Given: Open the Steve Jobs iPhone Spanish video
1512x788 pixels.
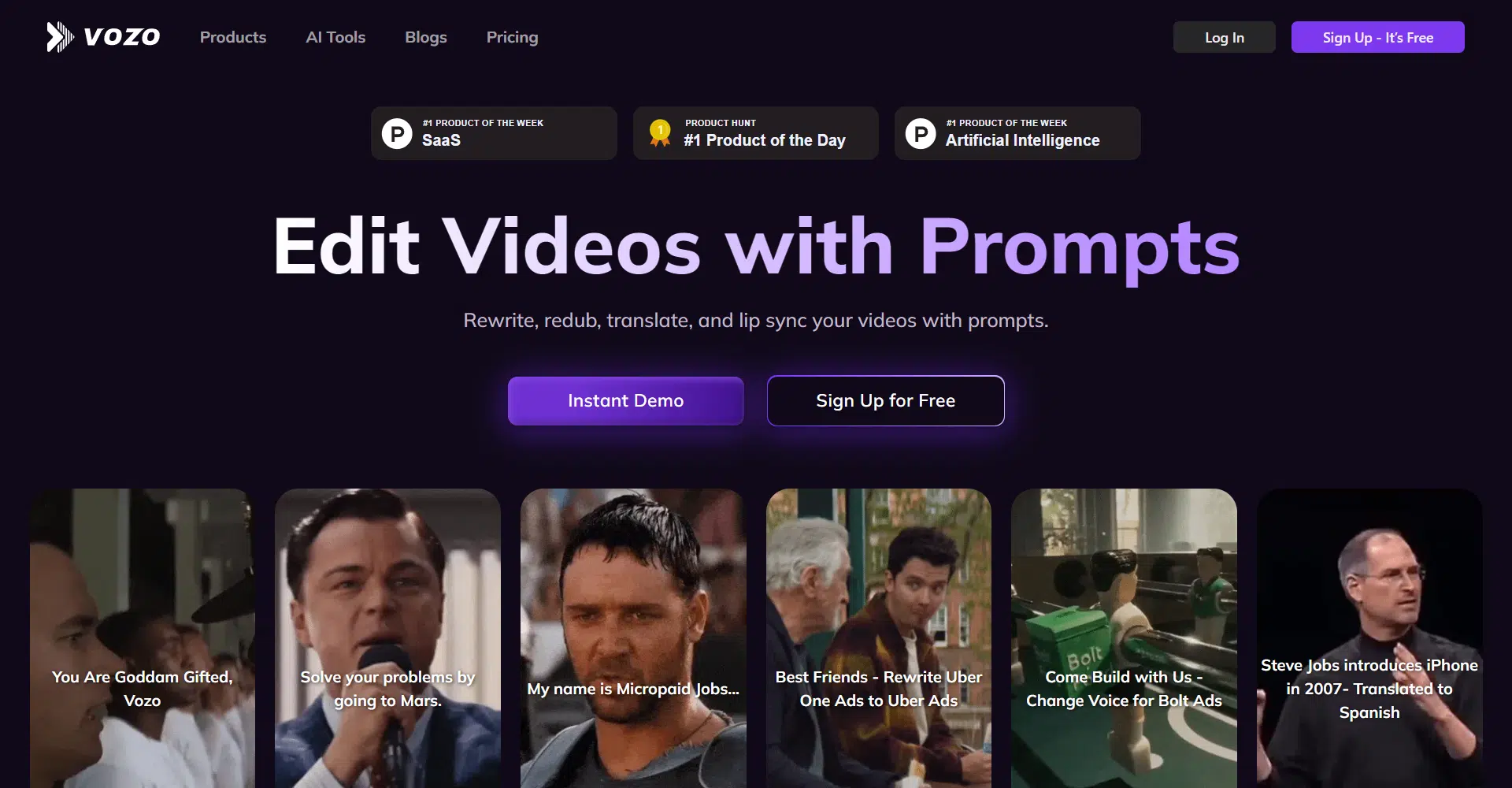Looking at the screenshot, I should tap(1369, 638).
